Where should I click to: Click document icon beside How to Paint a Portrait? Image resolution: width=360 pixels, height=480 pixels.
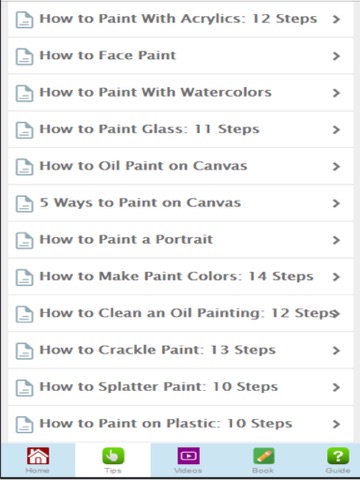point(24,240)
